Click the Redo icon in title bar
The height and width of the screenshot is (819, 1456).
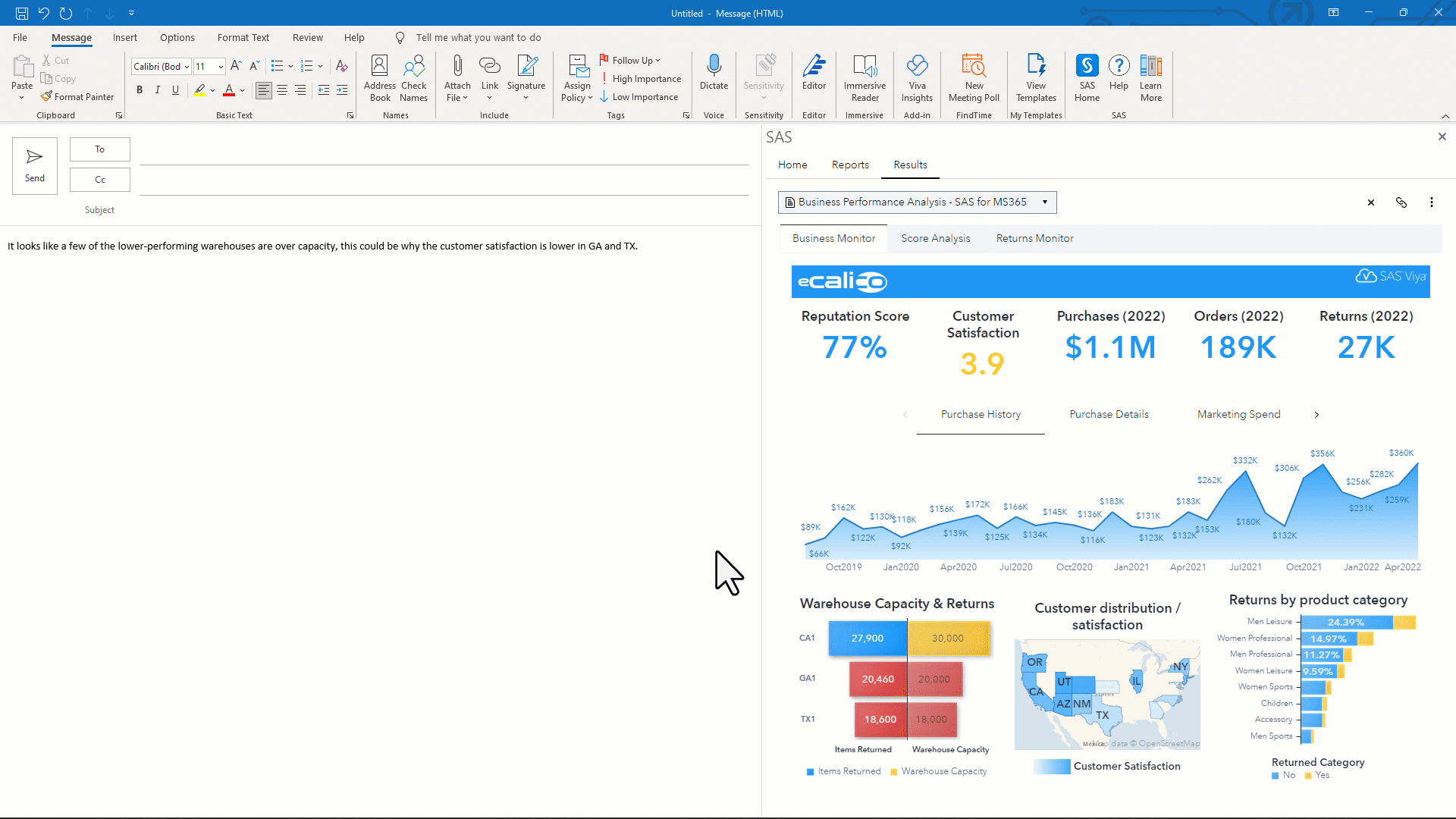[x=66, y=13]
